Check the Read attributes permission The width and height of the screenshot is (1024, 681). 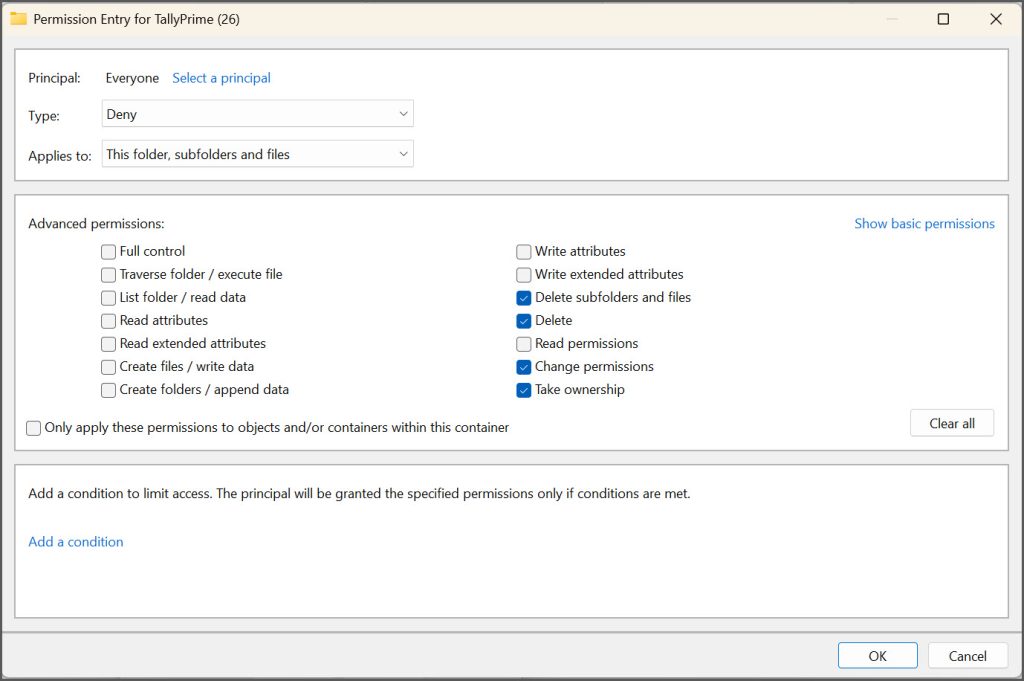[x=108, y=320]
